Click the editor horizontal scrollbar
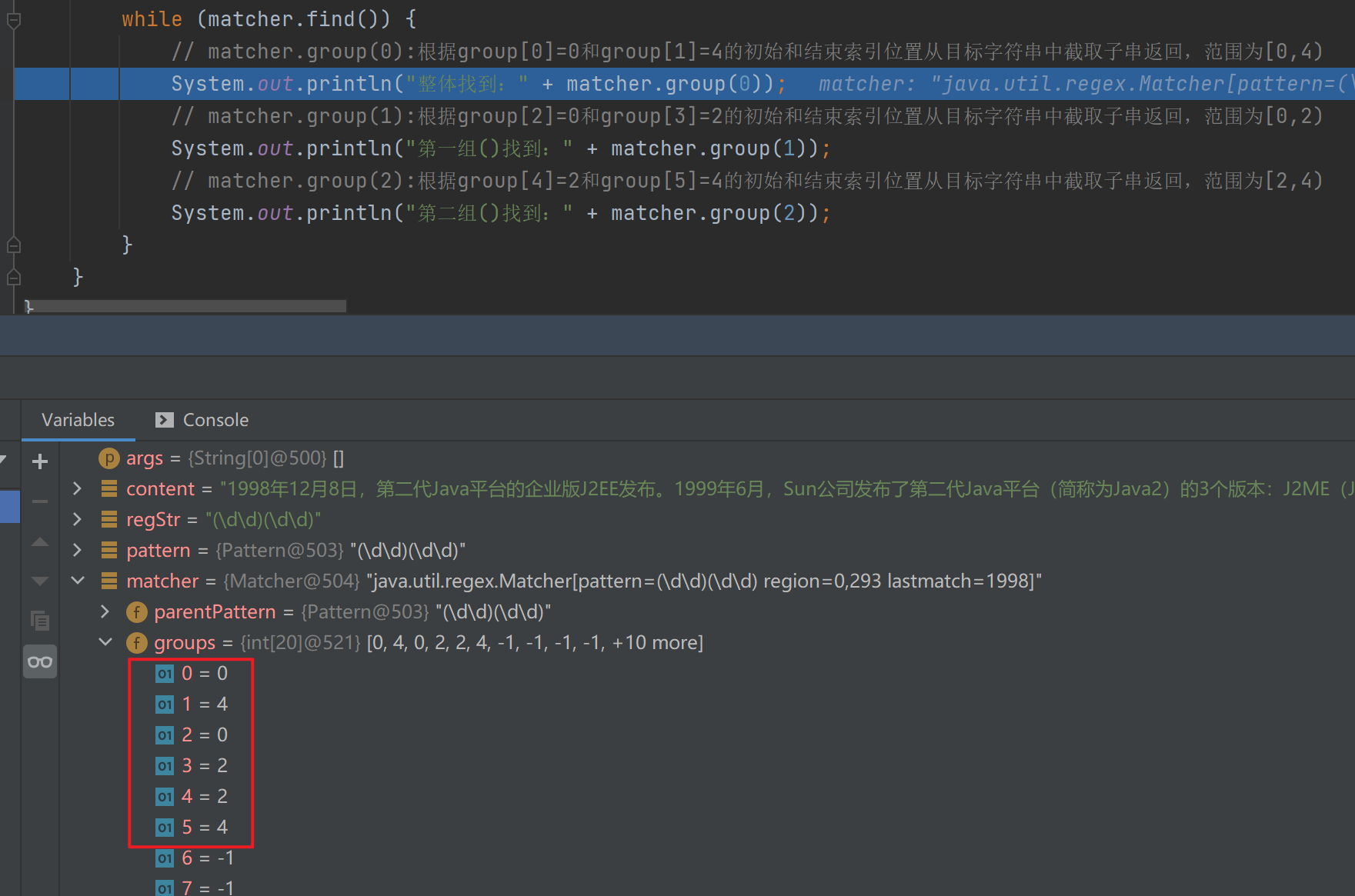This screenshot has height=896, width=1355. click(185, 306)
